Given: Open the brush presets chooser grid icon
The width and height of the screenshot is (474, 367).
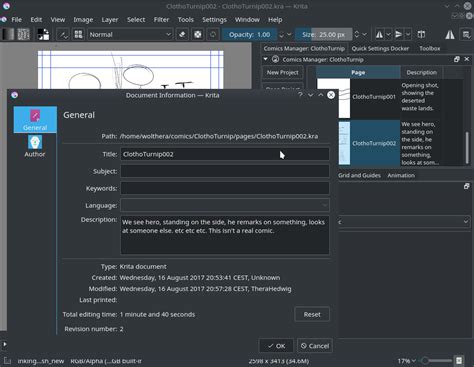Looking at the screenshot, I should (x=78, y=34).
